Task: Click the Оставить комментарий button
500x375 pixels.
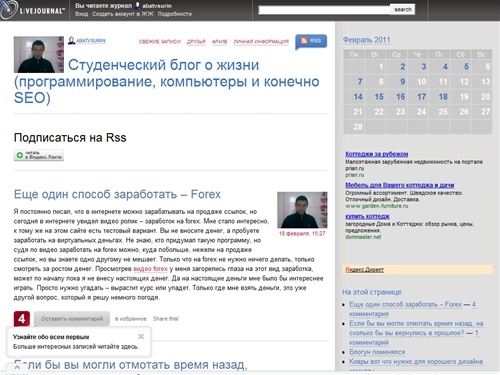Action: [x=72, y=319]
